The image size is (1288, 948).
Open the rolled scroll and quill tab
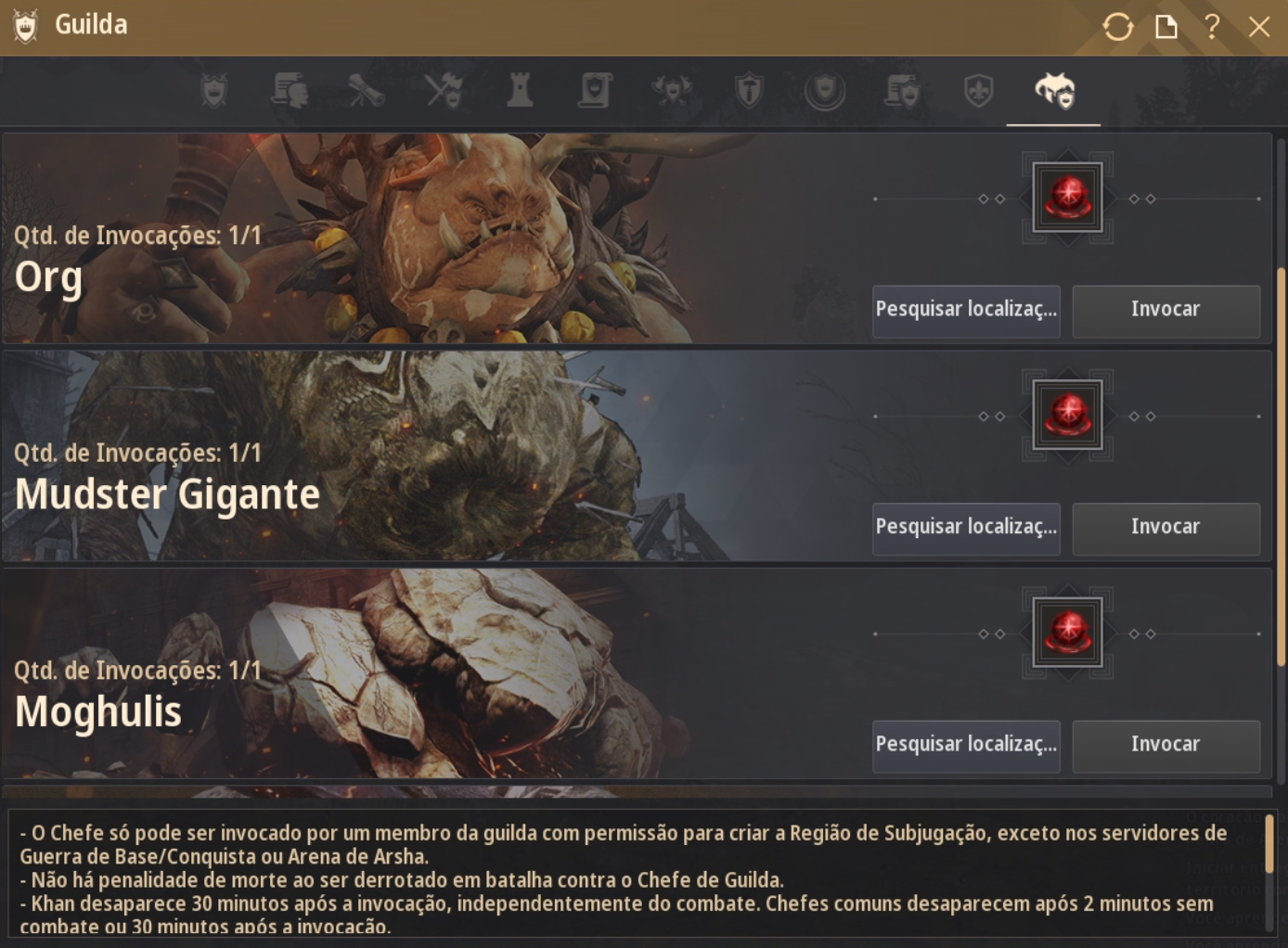pyautogui.click(x=367, y=91)
